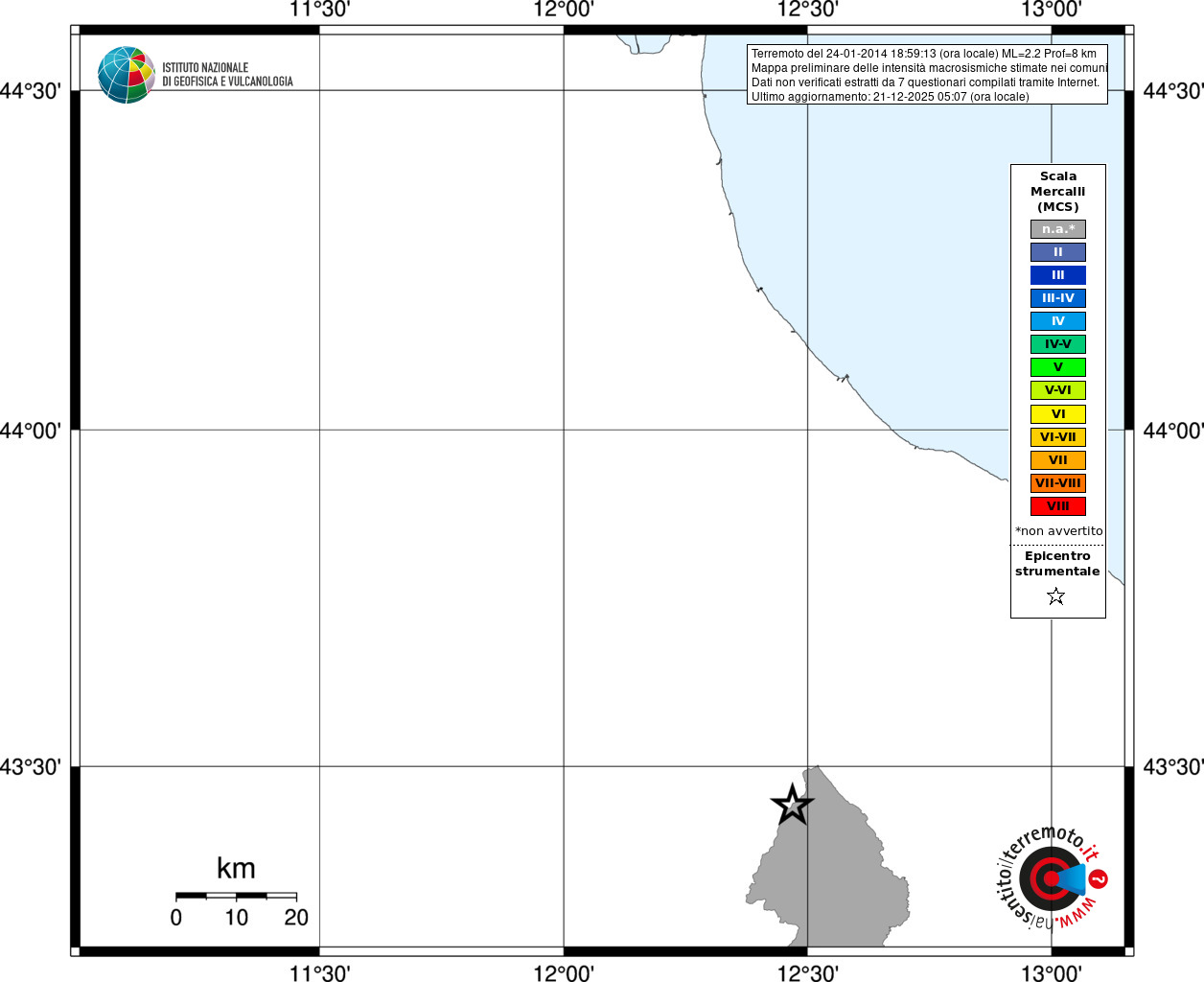
Task: Click the 'km' scale bar label
Action: pos(236,868)
